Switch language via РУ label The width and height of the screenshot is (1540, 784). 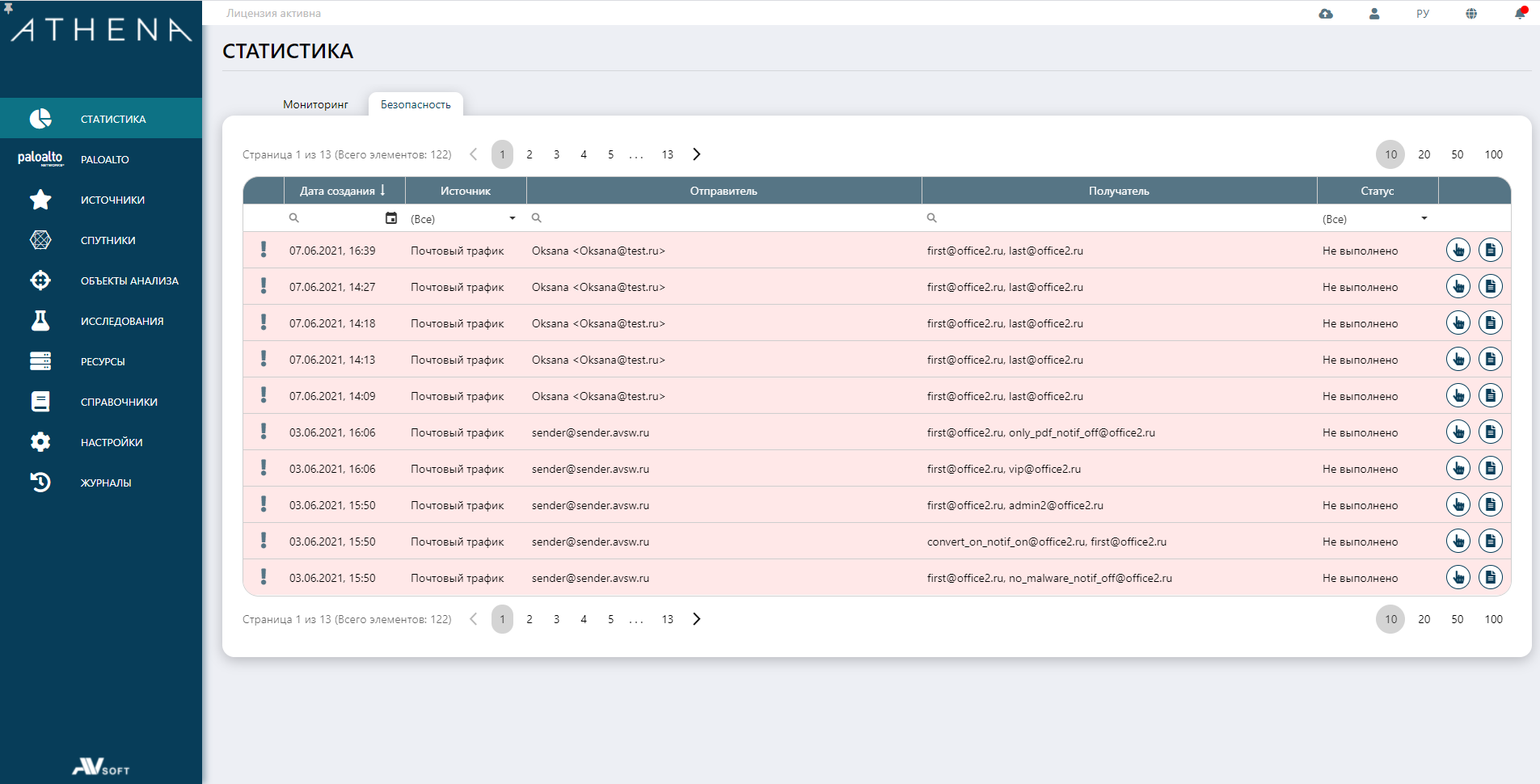point(1423,14)
